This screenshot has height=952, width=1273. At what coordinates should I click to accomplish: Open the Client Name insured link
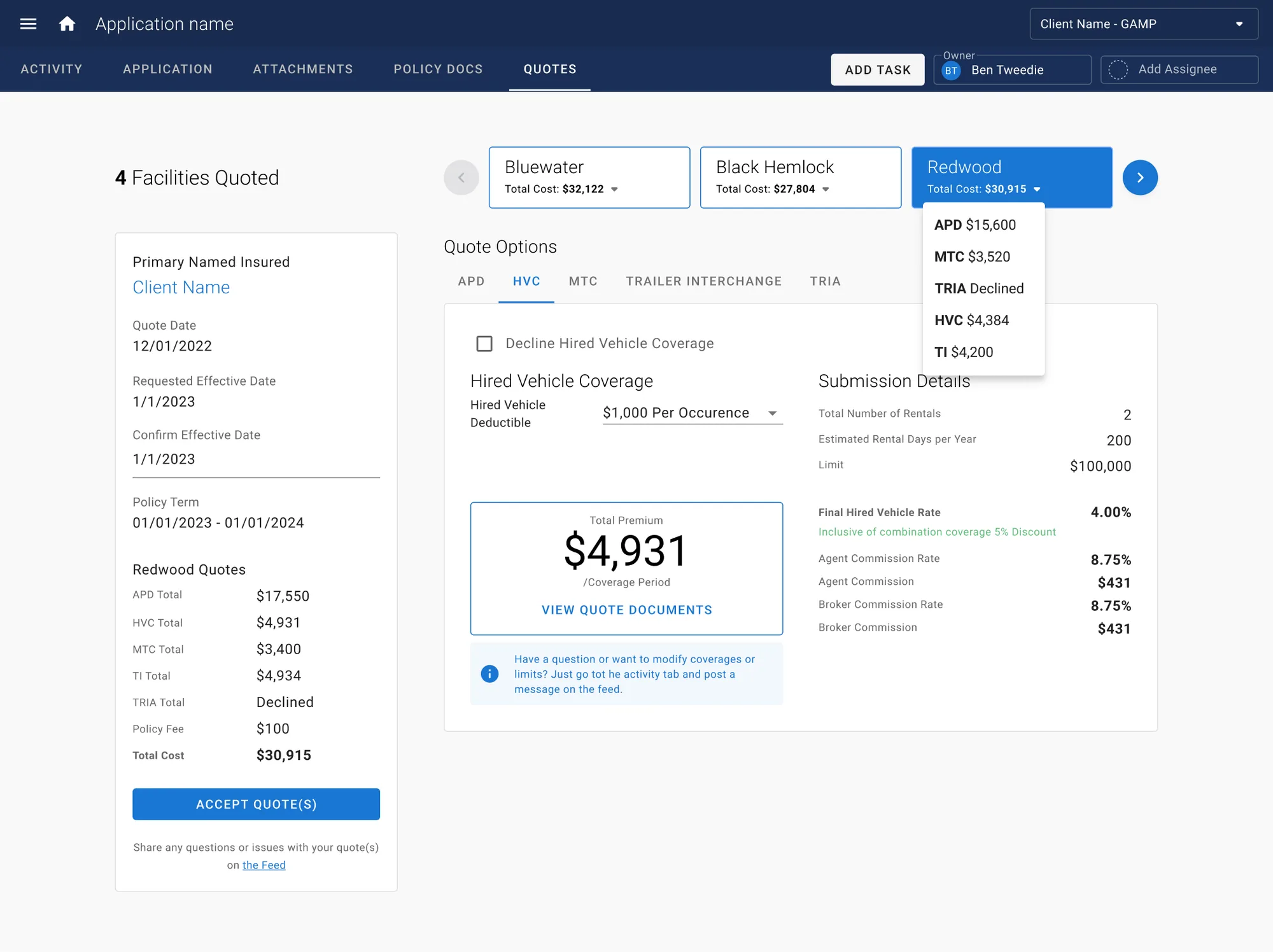pyautogui.click(x=181, y=287)
